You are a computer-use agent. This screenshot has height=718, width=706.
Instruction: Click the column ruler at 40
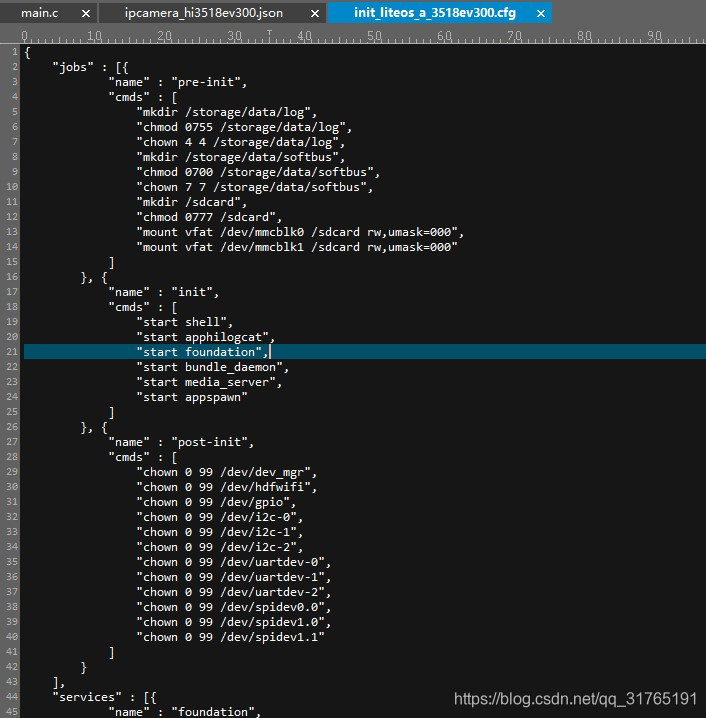[304, 36]
